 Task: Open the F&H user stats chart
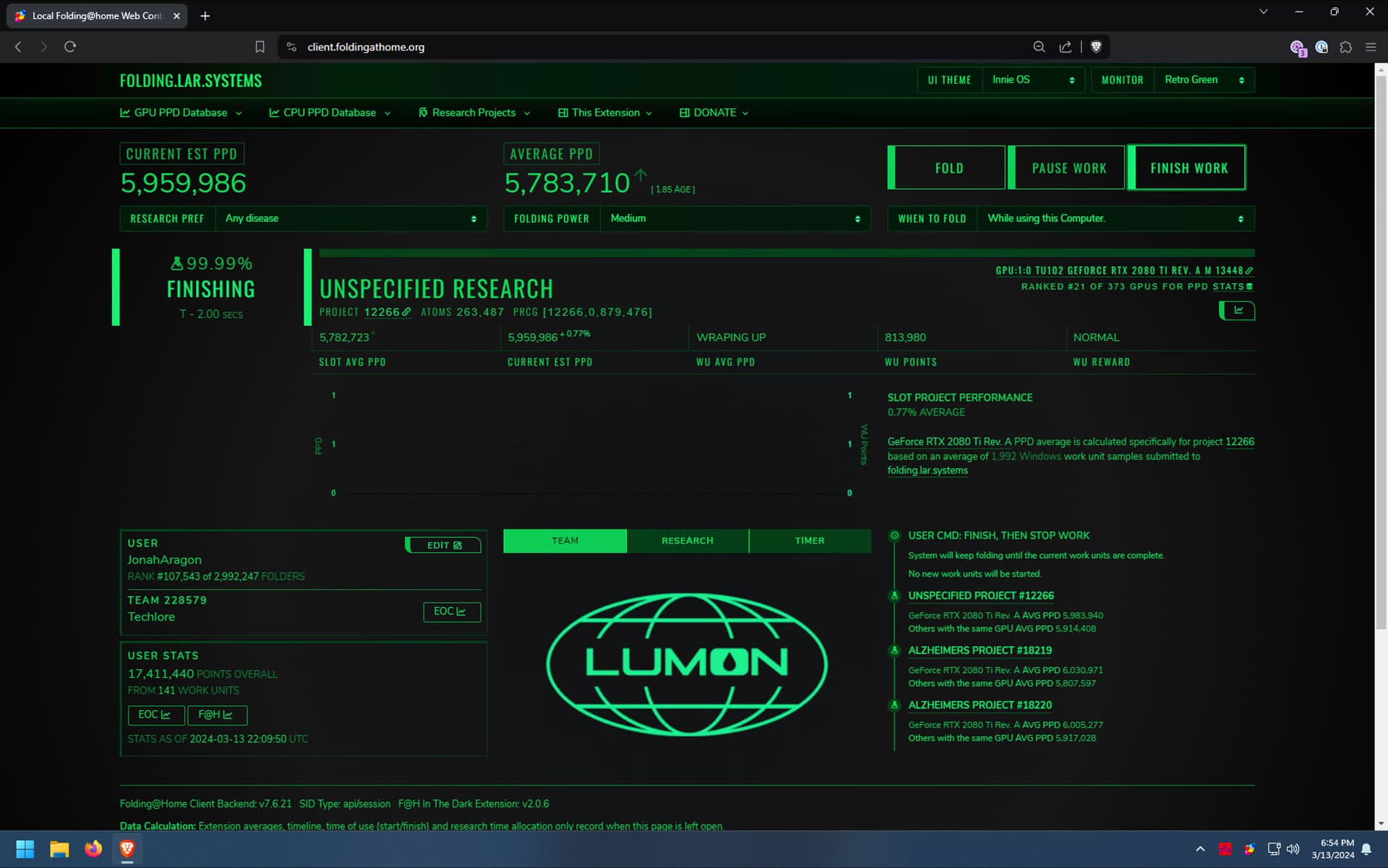tap(216, 715)
